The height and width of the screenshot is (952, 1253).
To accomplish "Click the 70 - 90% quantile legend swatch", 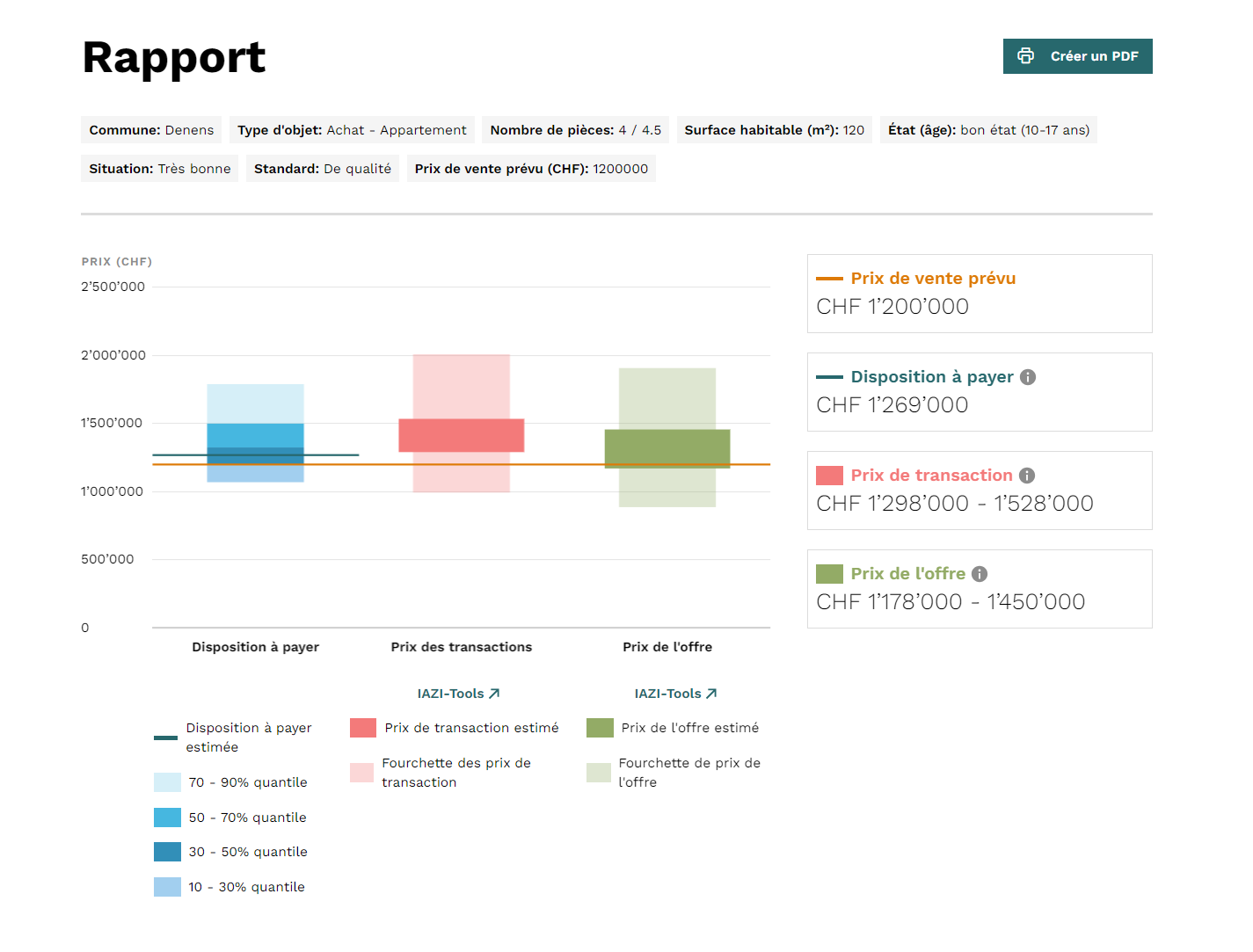I will (x=167, y=782).
